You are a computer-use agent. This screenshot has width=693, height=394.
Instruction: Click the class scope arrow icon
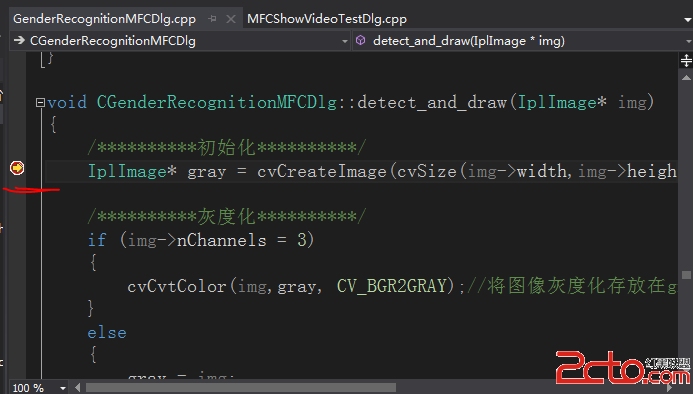point(19,41)
